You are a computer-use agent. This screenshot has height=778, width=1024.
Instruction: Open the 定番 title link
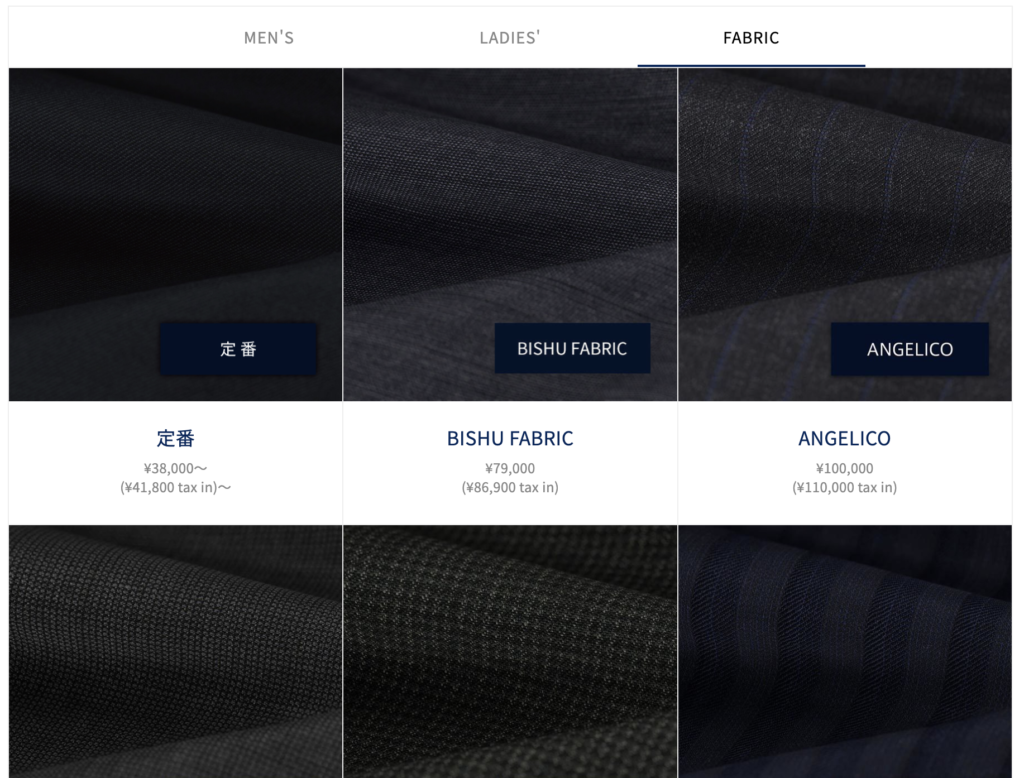coord(176,438)
